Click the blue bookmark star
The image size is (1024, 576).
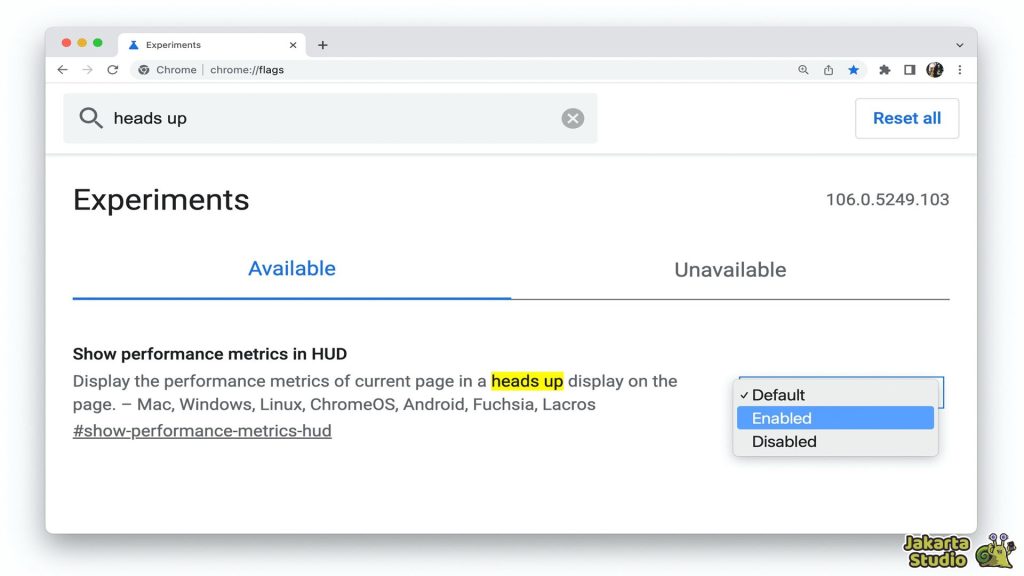853,70
